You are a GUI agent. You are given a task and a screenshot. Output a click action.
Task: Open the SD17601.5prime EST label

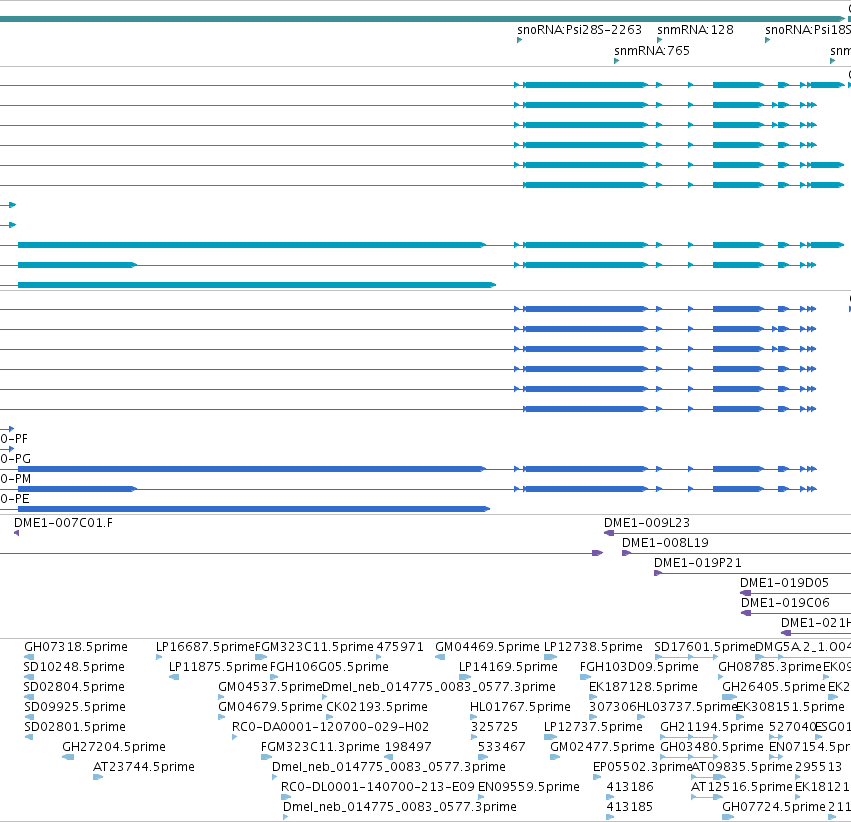(704, 647)
